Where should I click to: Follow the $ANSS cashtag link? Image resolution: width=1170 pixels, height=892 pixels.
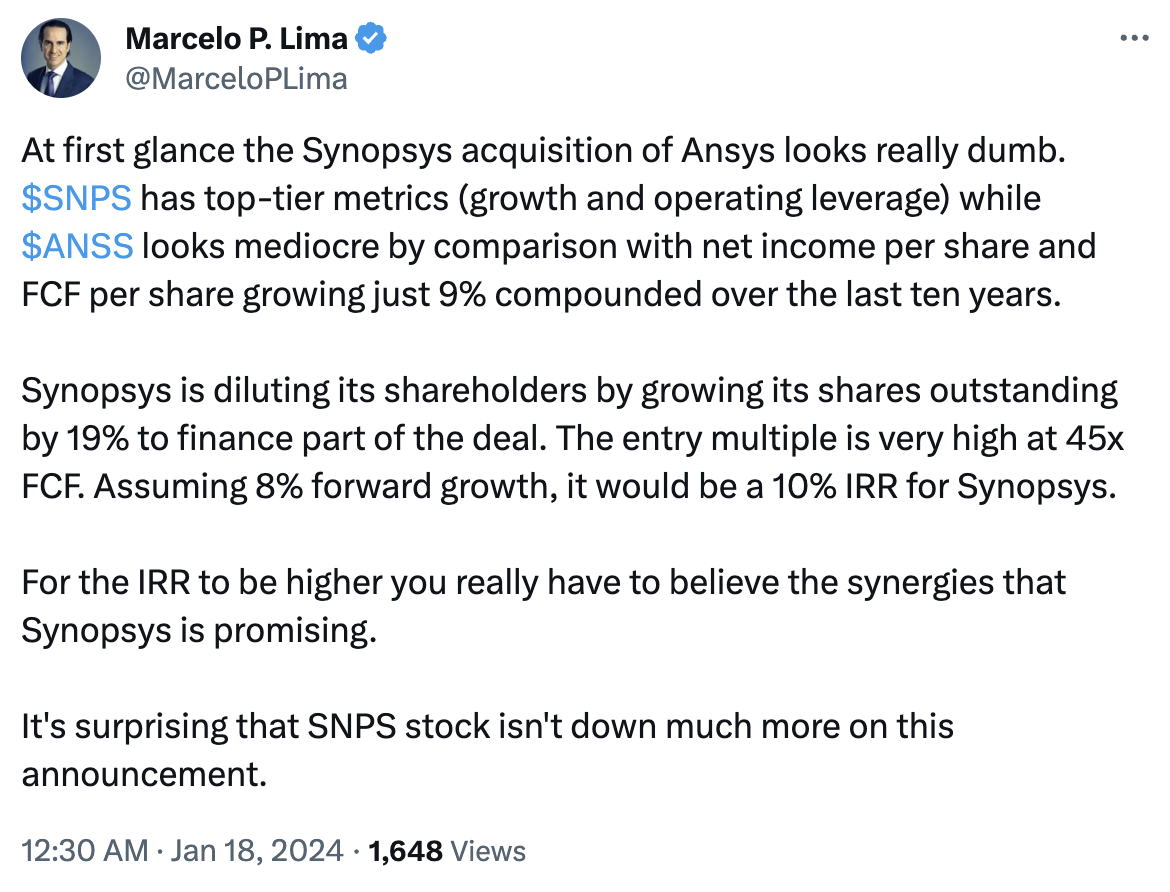[76, 245]
